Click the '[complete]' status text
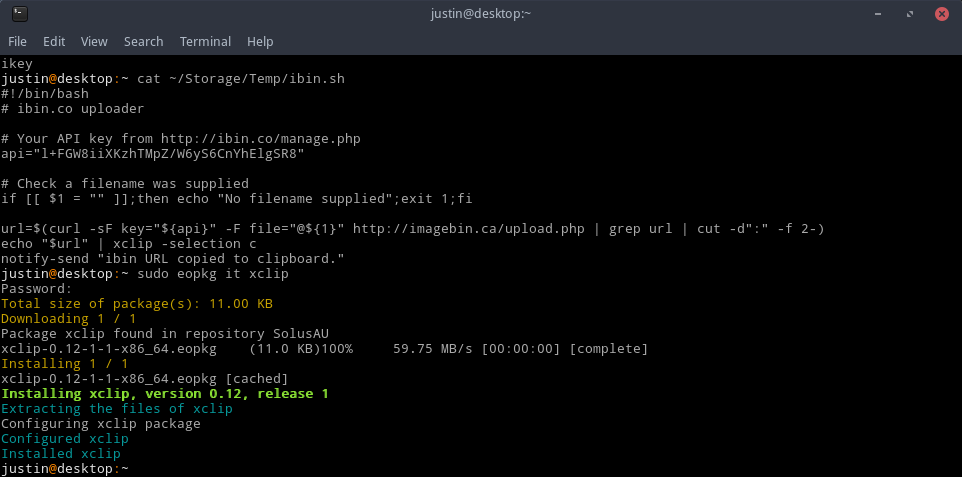The image size is (962, 477). tap(609, 349)
